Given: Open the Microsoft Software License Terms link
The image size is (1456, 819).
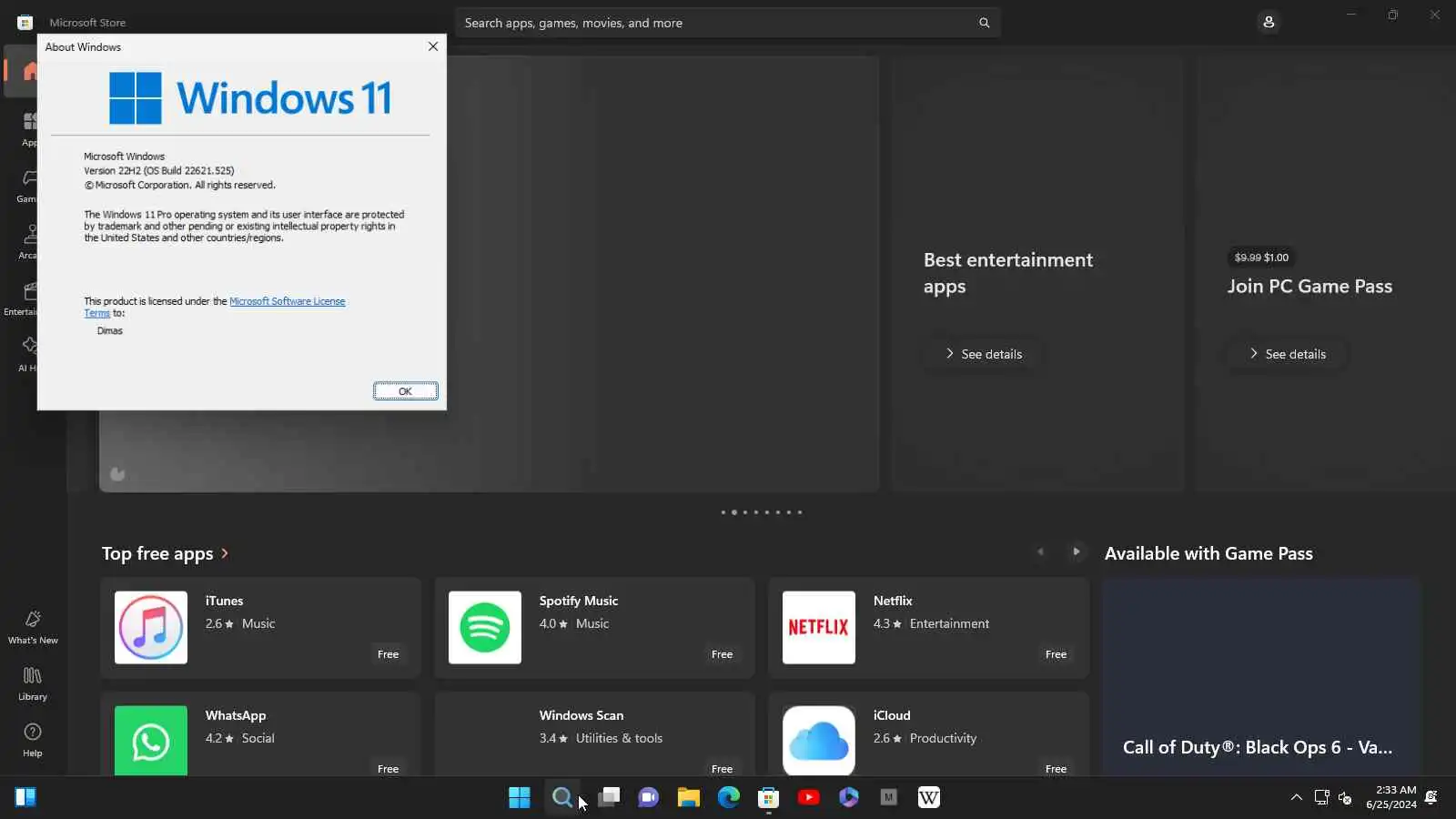Looking at the screenshot, I should point(287,301).
